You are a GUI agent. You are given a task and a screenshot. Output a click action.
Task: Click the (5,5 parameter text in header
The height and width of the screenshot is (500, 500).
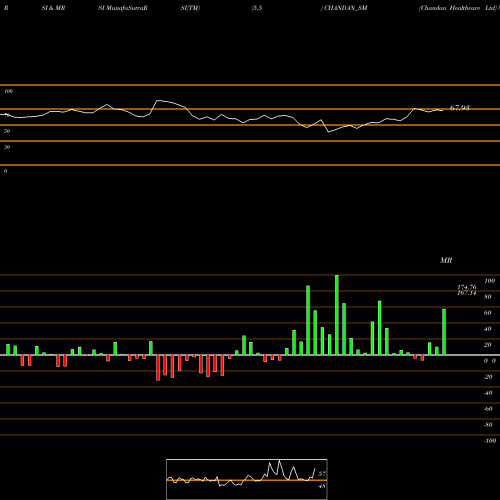coord(257,8)
